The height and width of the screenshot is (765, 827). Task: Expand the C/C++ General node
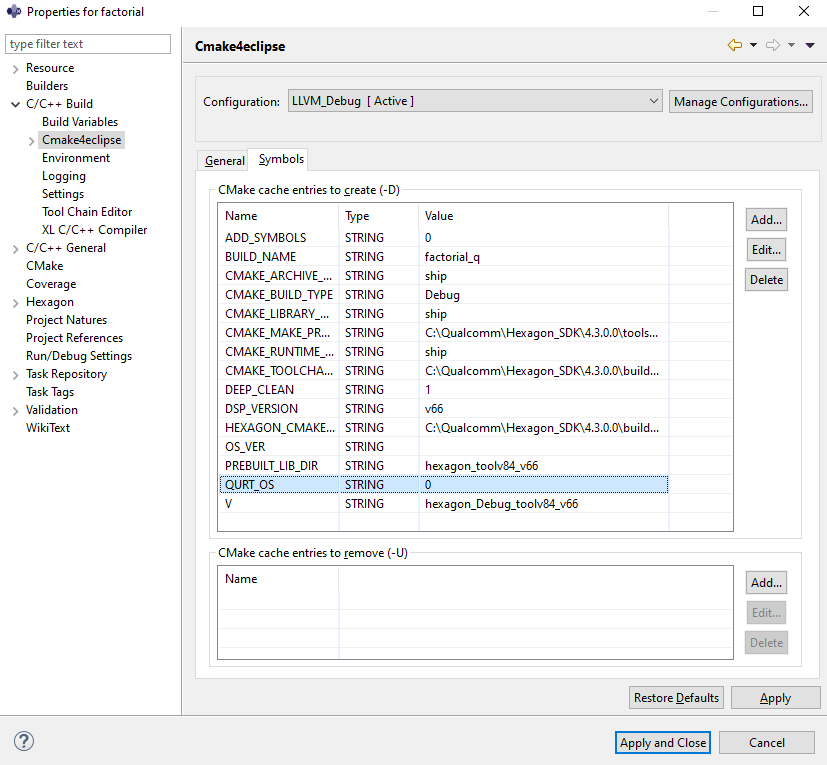pos(15,248)
